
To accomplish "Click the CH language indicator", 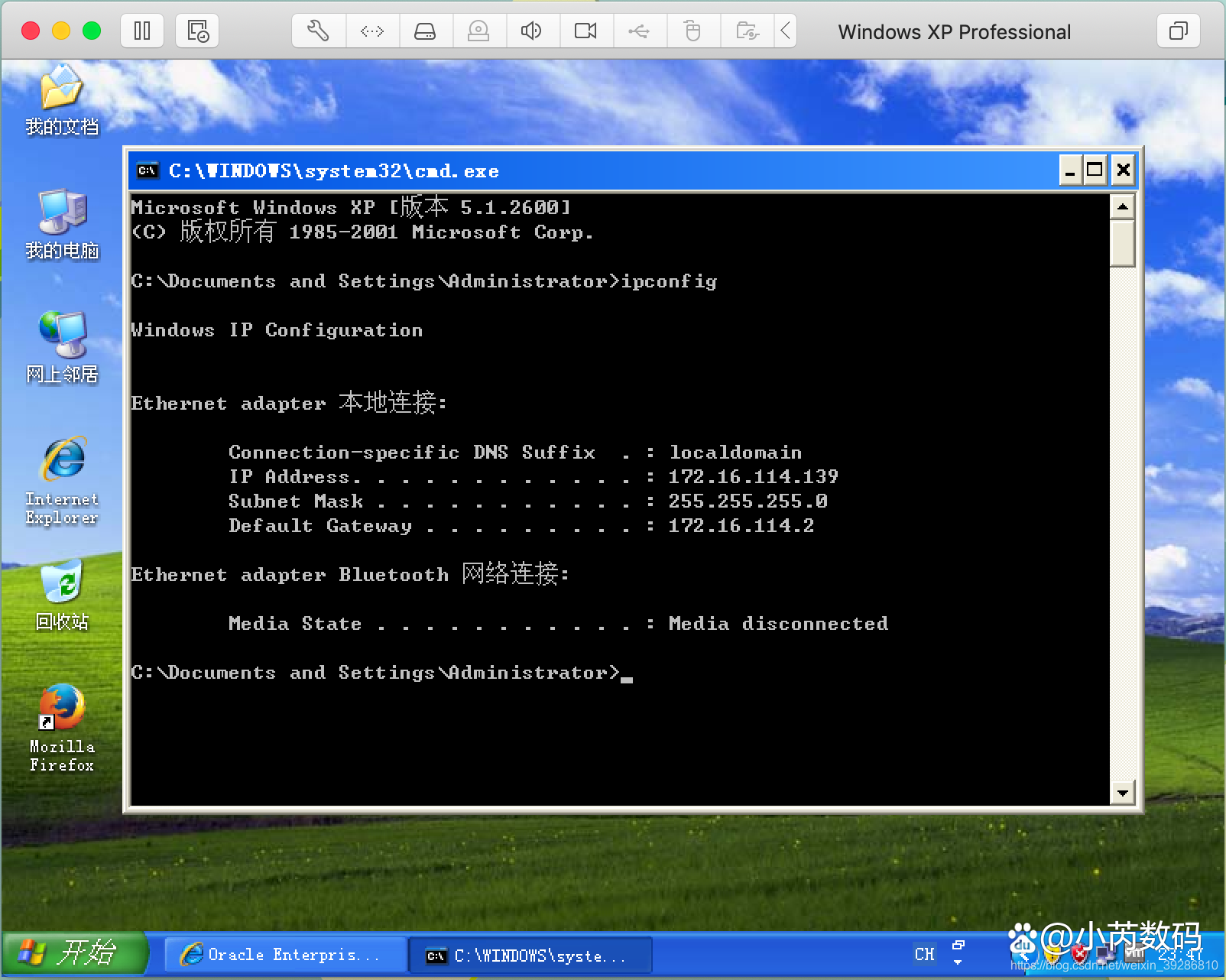I will [x=925, y=954].
